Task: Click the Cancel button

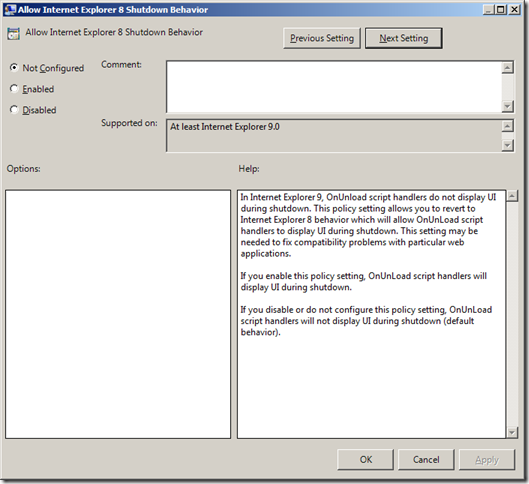Action: (x=426, y=459)
